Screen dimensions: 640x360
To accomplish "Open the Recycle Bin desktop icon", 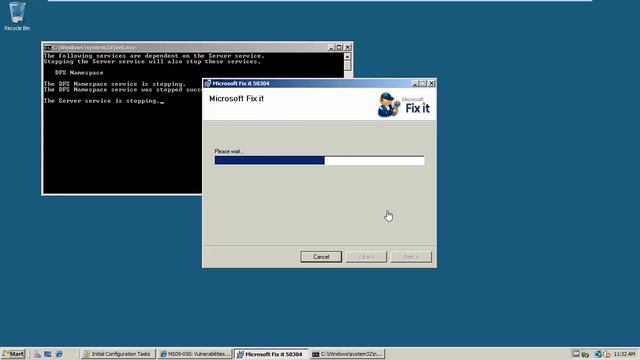I will (17, 16).
